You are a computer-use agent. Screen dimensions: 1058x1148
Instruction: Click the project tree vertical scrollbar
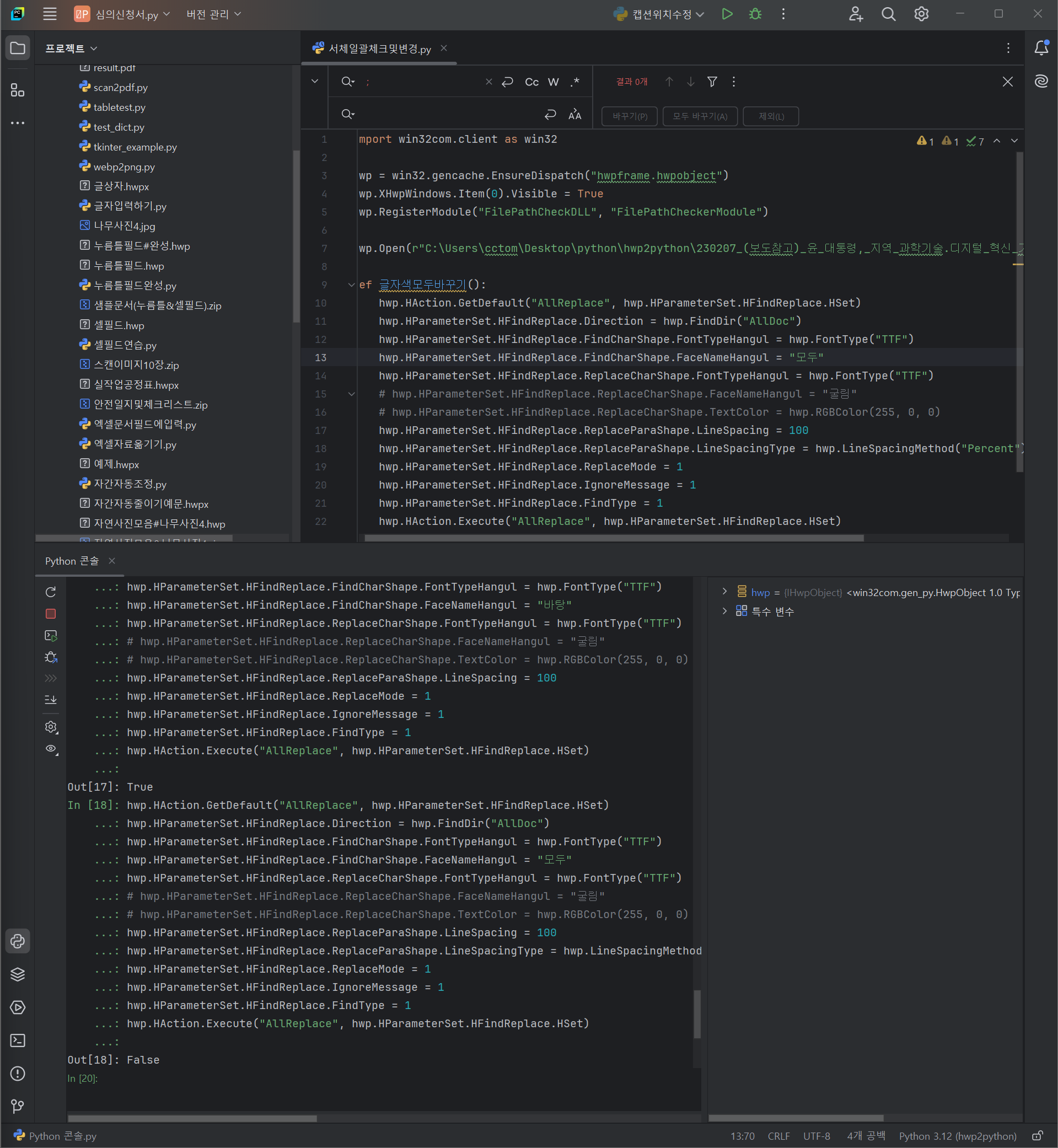pyautogui.click(x=296, y=237)
